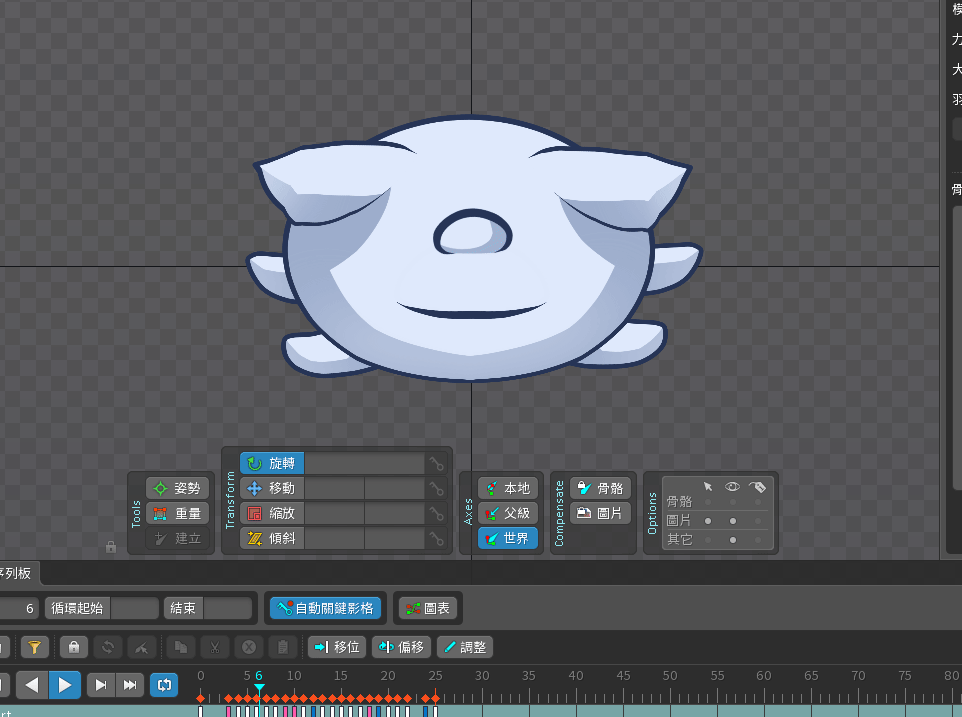Click the keyframe diamond at frame 25
The image size is (962, 717).
pyautogui.click(x=435, y=699)
